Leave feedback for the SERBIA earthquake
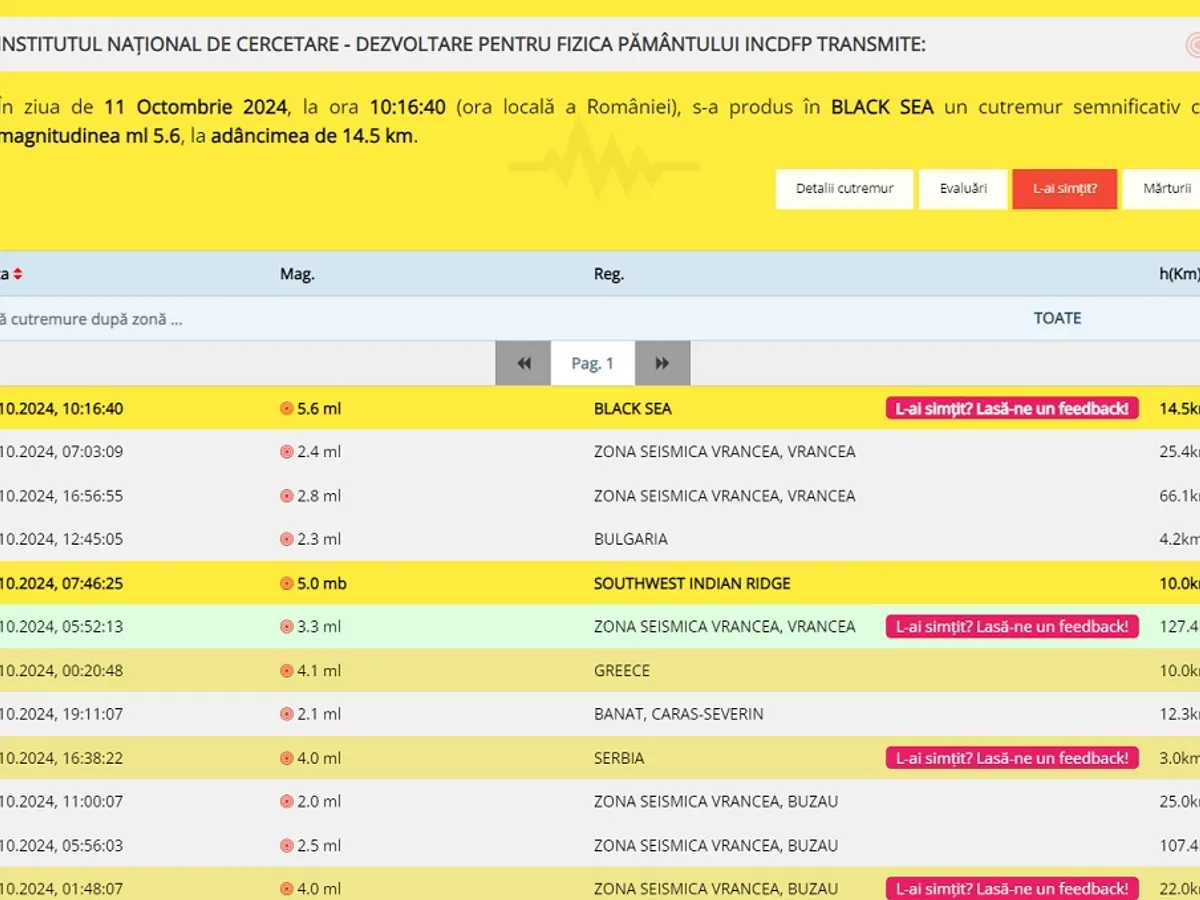Viewport: 1200px width, 900px height. pos(1012,758)
